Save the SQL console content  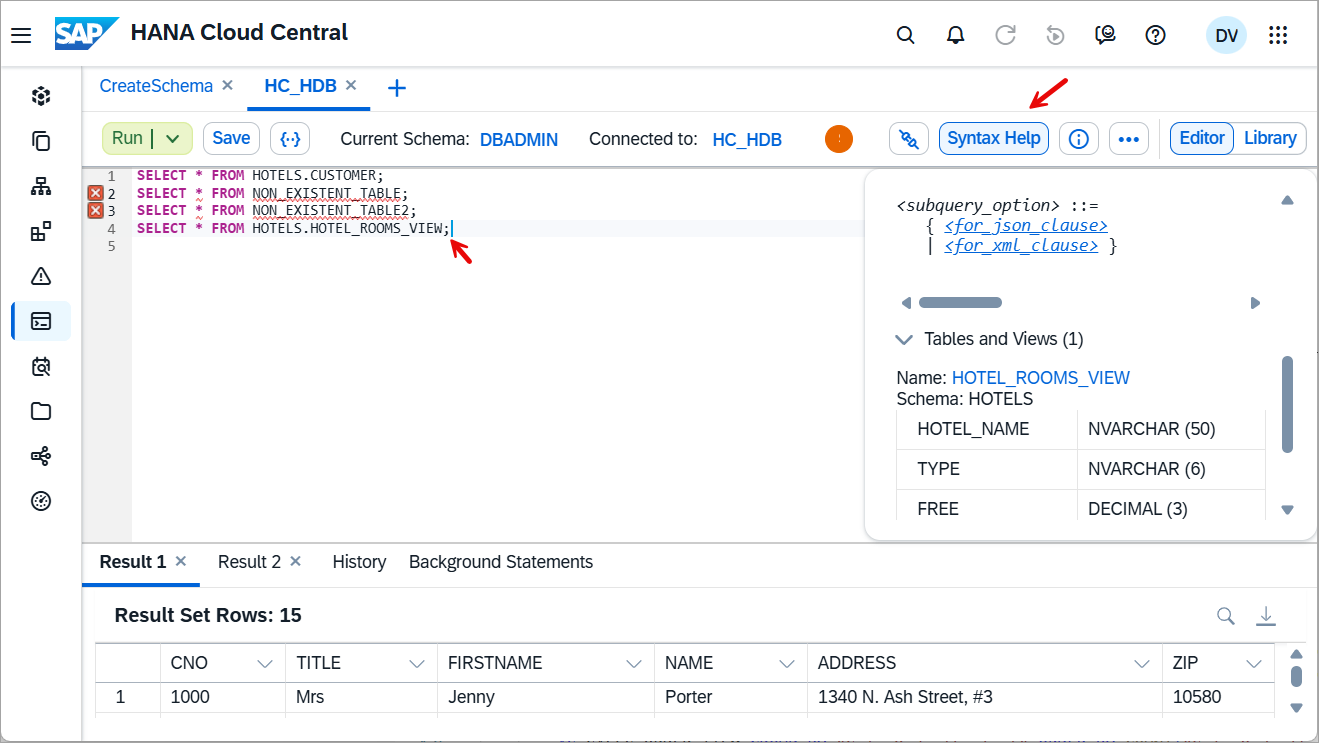point(232,139)
